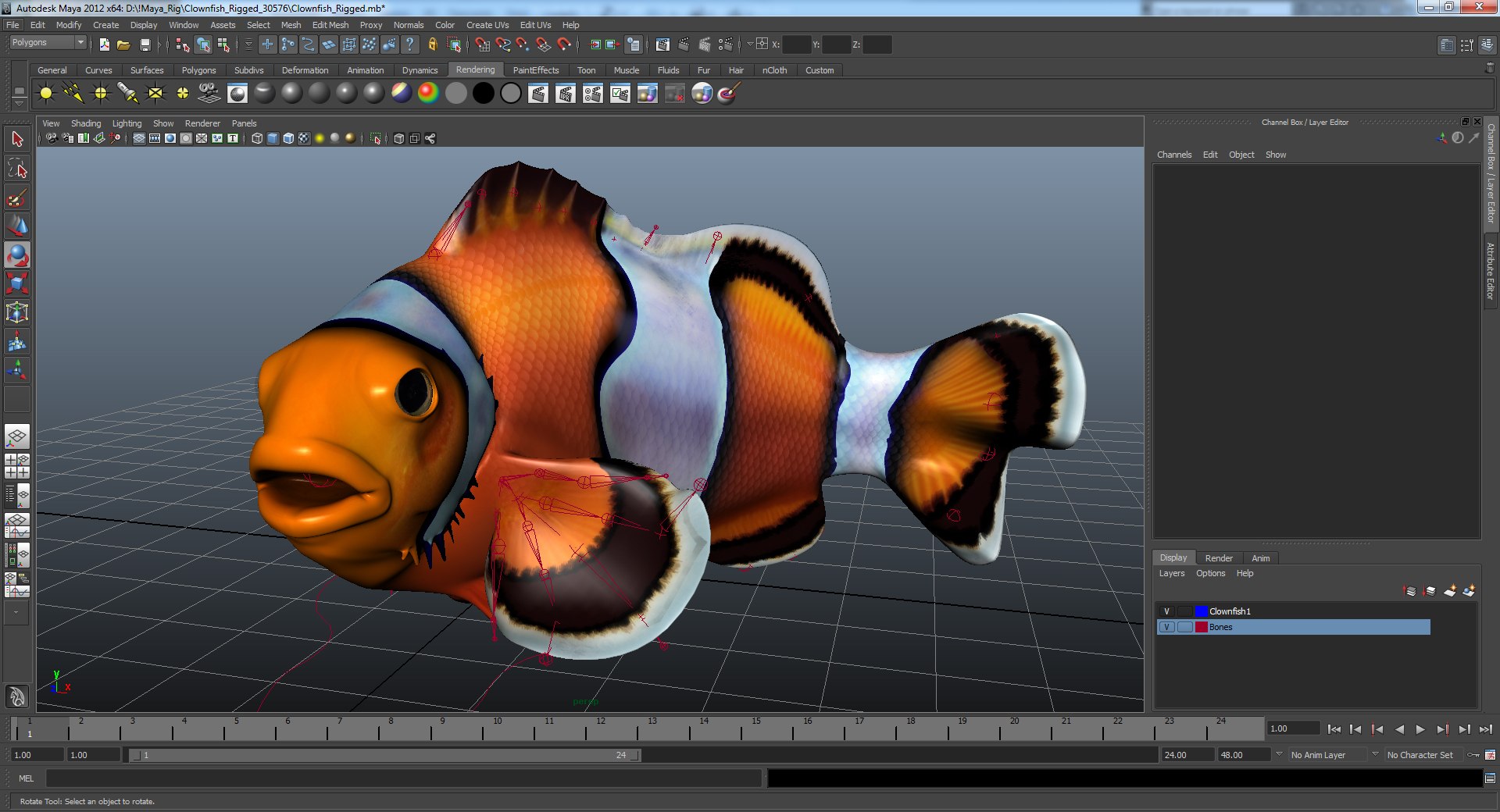Toggle the selection lock padlock icon
This screenshot has height=812, width=1500.
point(432,45)
